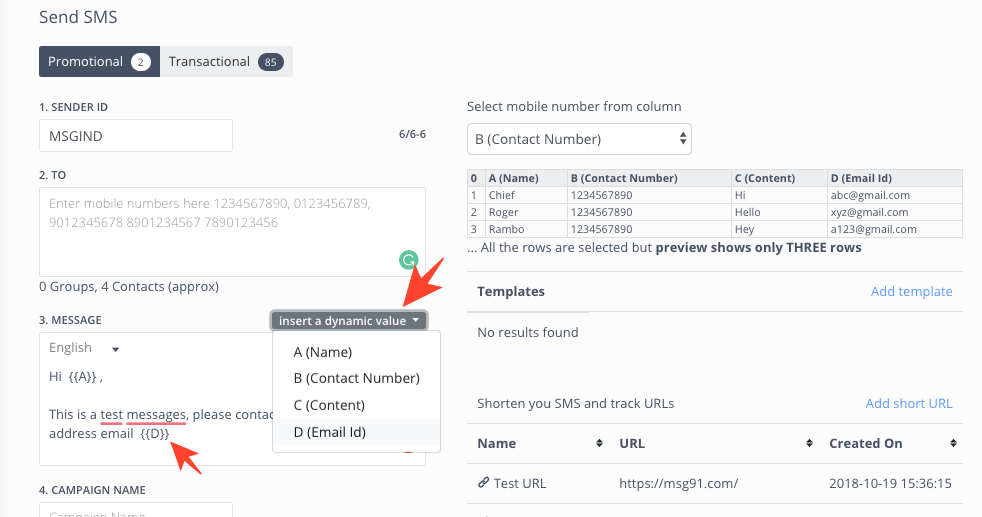Click inside the TO mobile numbers box

[x=232, y=232]
